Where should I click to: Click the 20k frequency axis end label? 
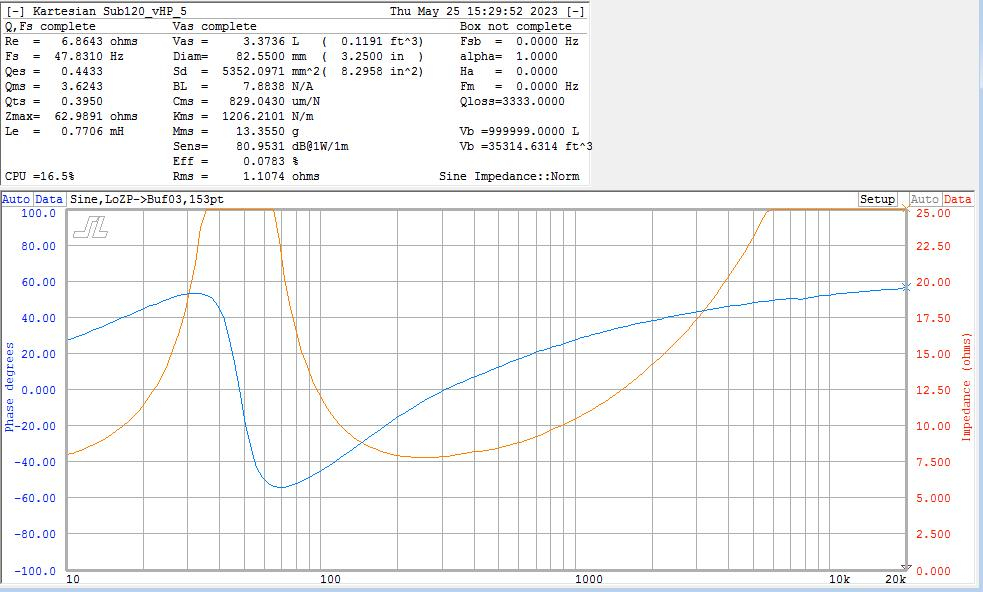[x=895, y=579]
